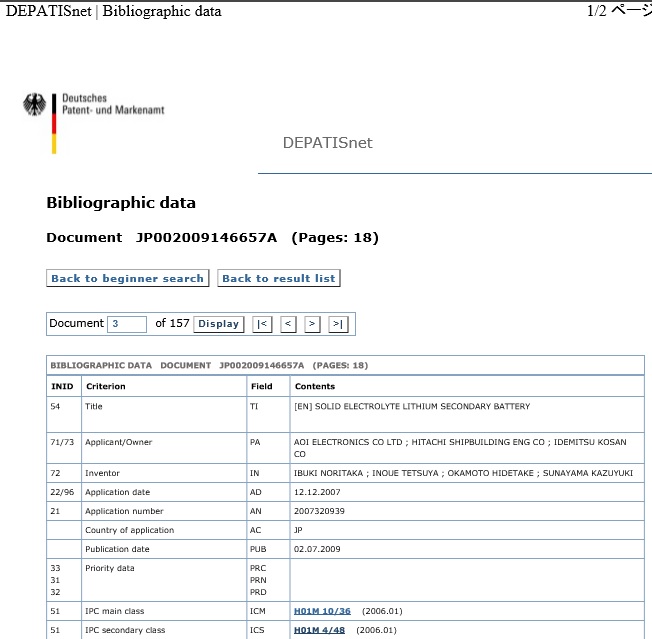Click the PRN field code
This screenshot has width=652, height=639.
pyautogui.click(x=258, y=580)
